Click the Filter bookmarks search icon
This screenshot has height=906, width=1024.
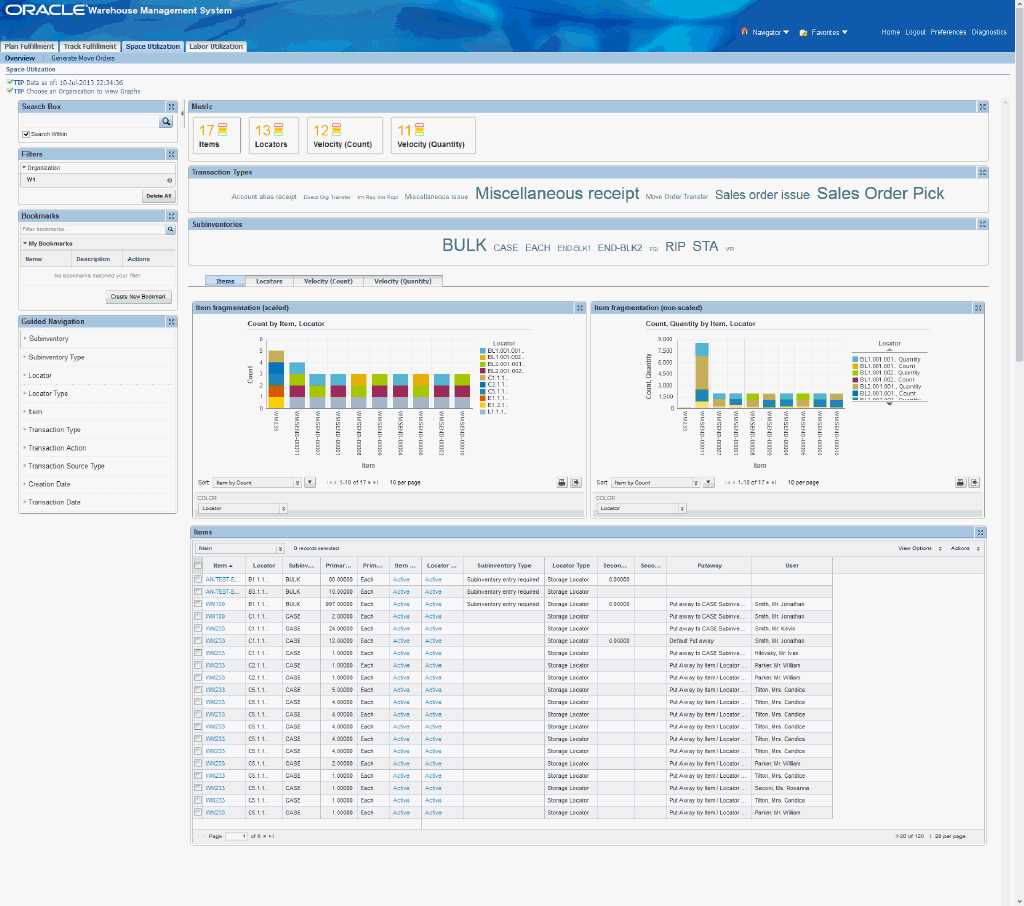170,229
